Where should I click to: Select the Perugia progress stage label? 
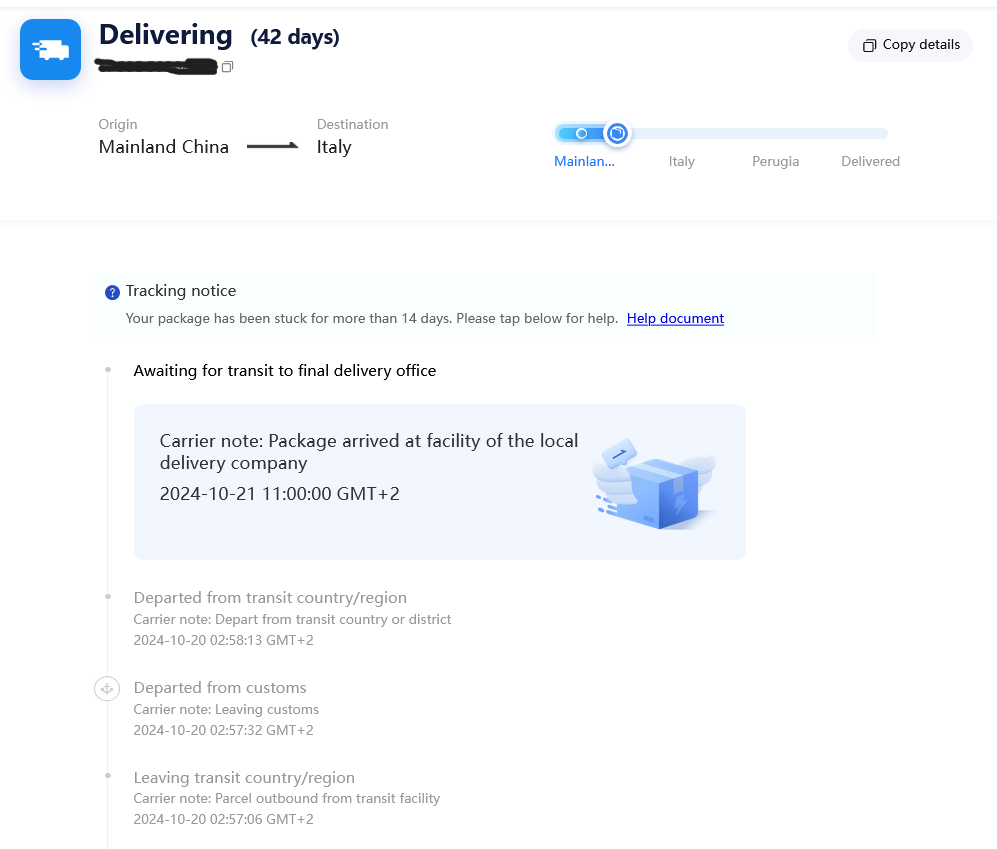(775, 162)
